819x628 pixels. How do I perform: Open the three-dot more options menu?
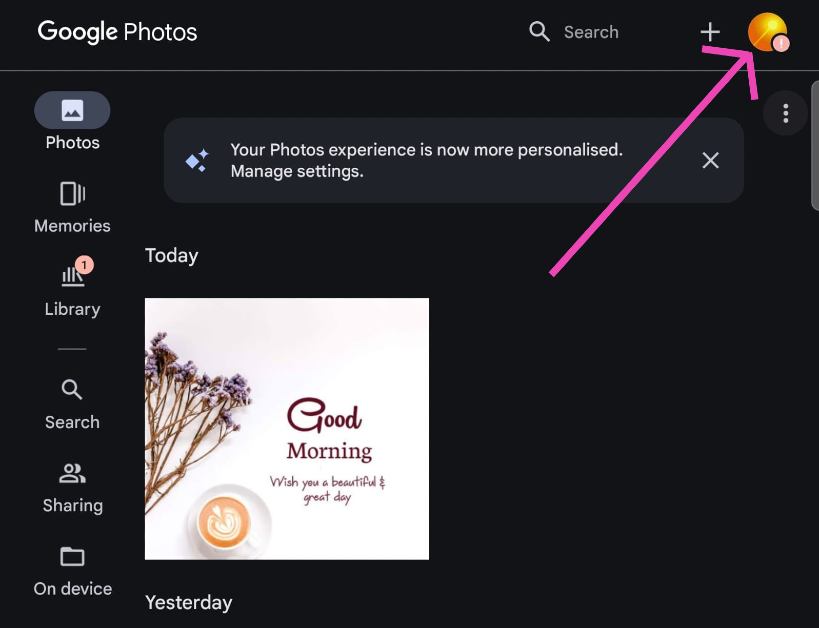(x=786, y=114)
